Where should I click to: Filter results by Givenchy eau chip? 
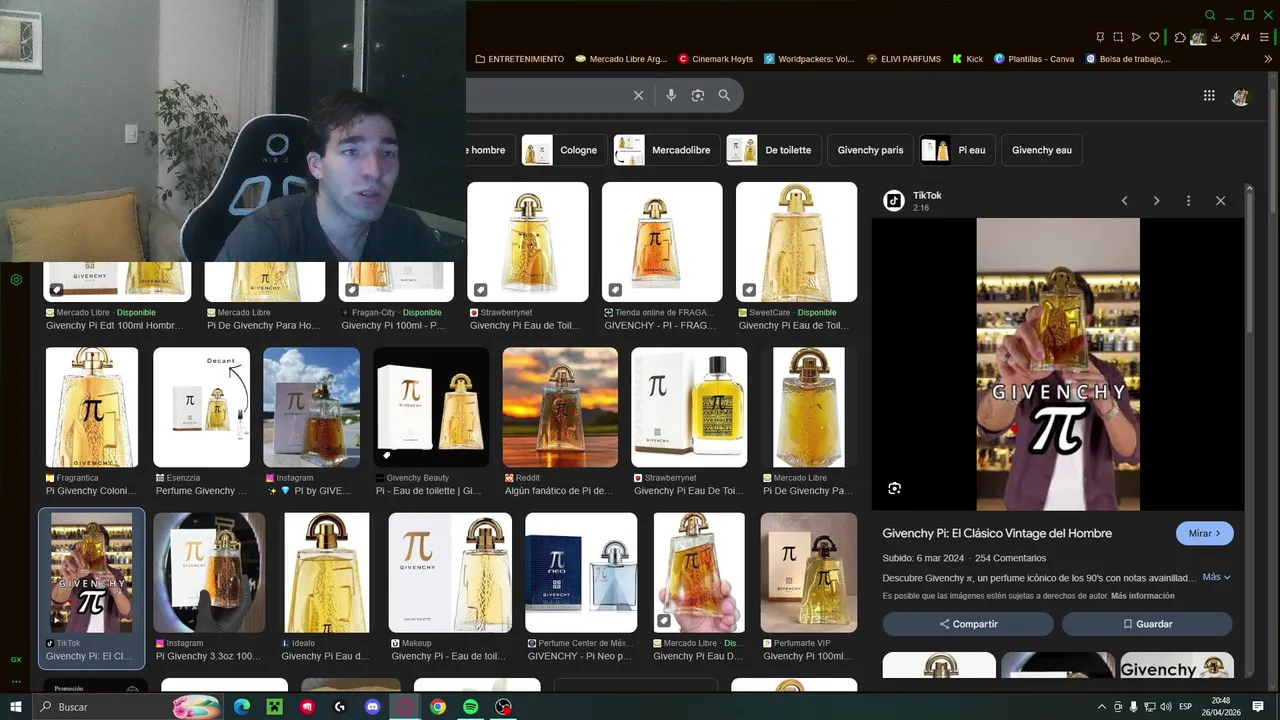(x=1042, y=150)
